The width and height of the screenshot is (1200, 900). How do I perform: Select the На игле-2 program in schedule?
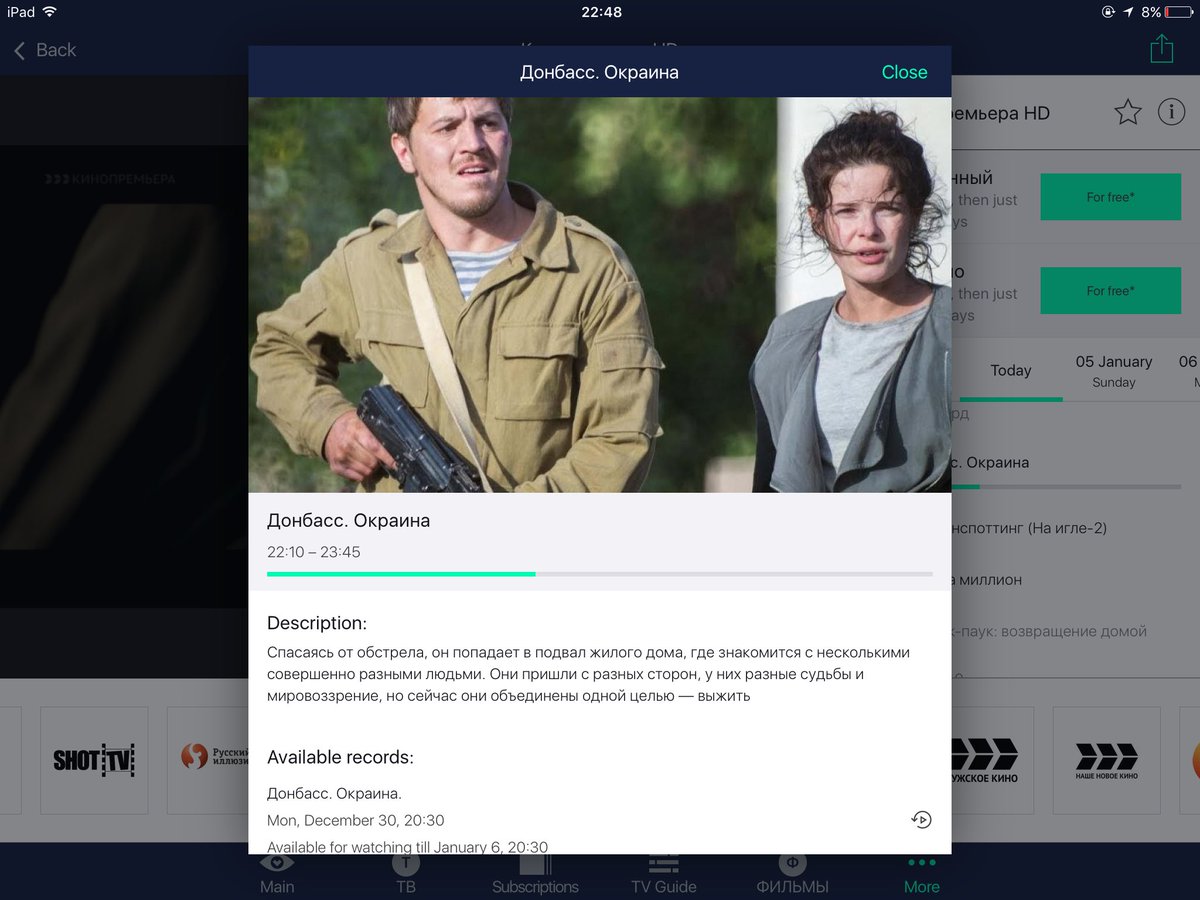(1030, 528)
